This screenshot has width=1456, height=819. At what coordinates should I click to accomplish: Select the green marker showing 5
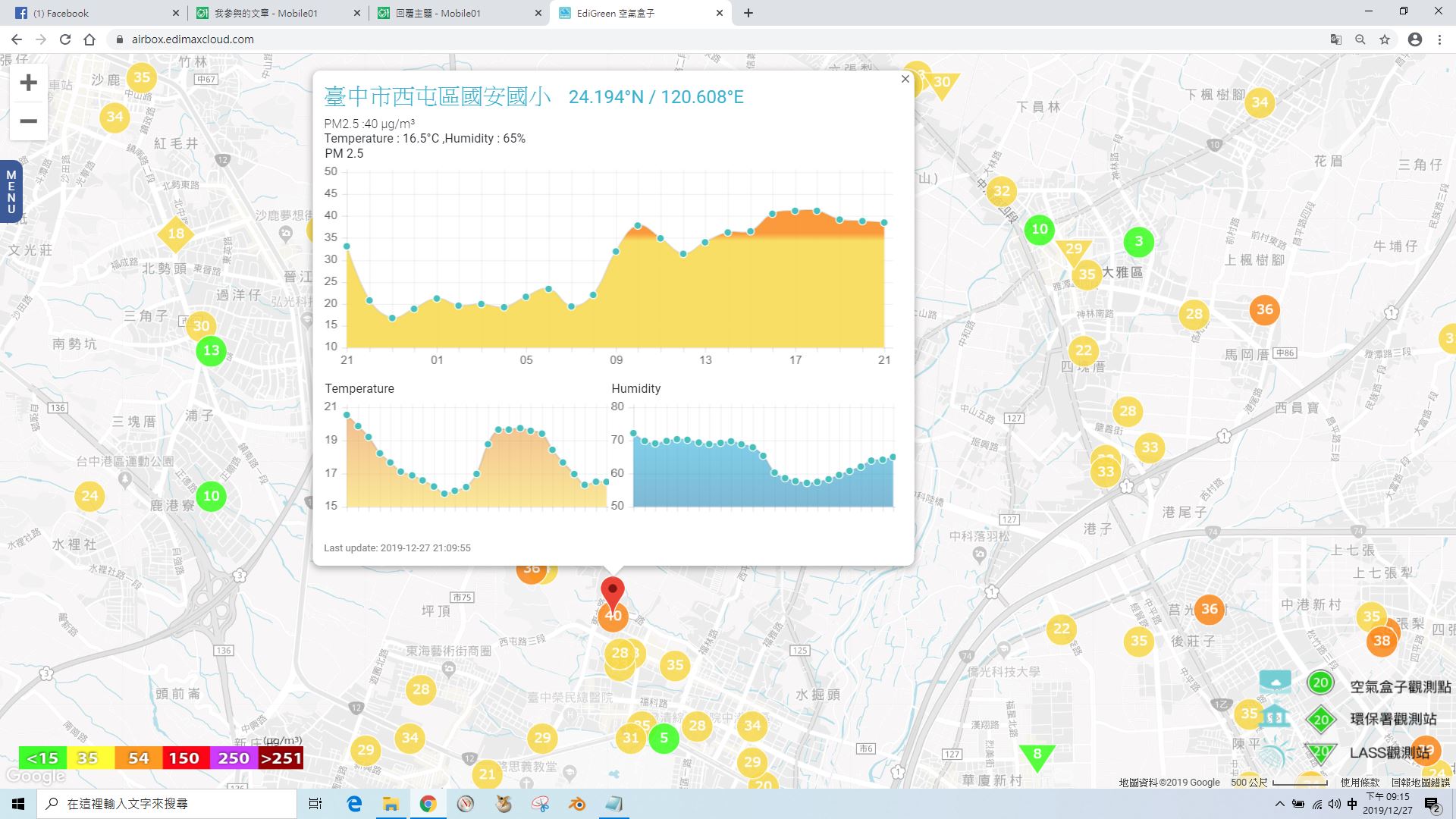(x=664, y=737)
